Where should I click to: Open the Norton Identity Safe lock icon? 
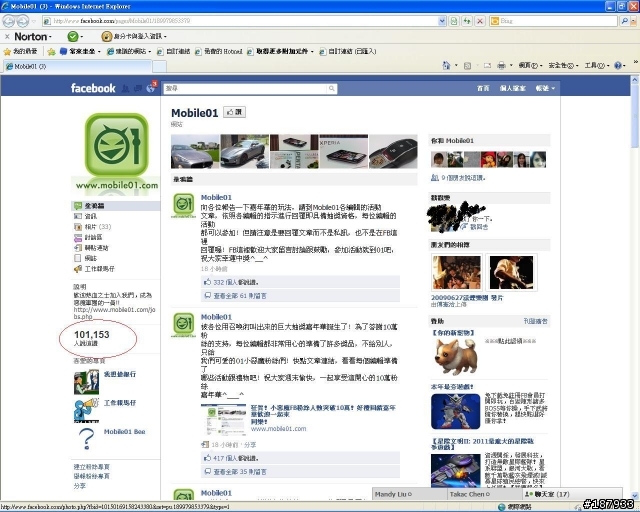tap(107, 36)
